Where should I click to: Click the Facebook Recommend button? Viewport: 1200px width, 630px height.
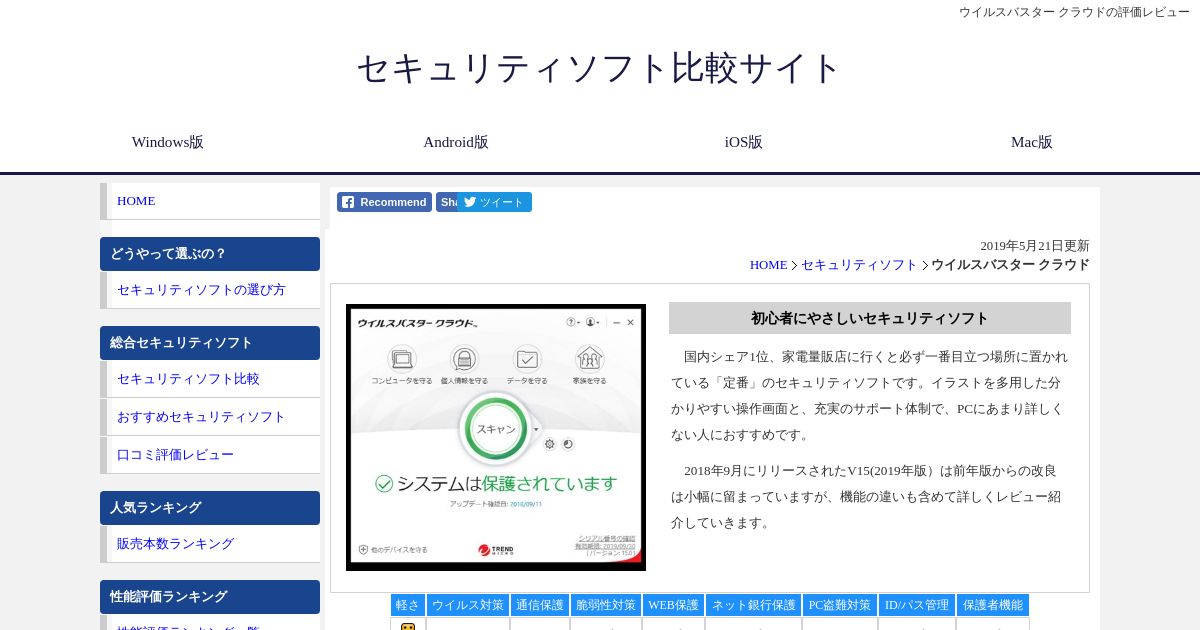pyautogui.click(x=384, y=202)
